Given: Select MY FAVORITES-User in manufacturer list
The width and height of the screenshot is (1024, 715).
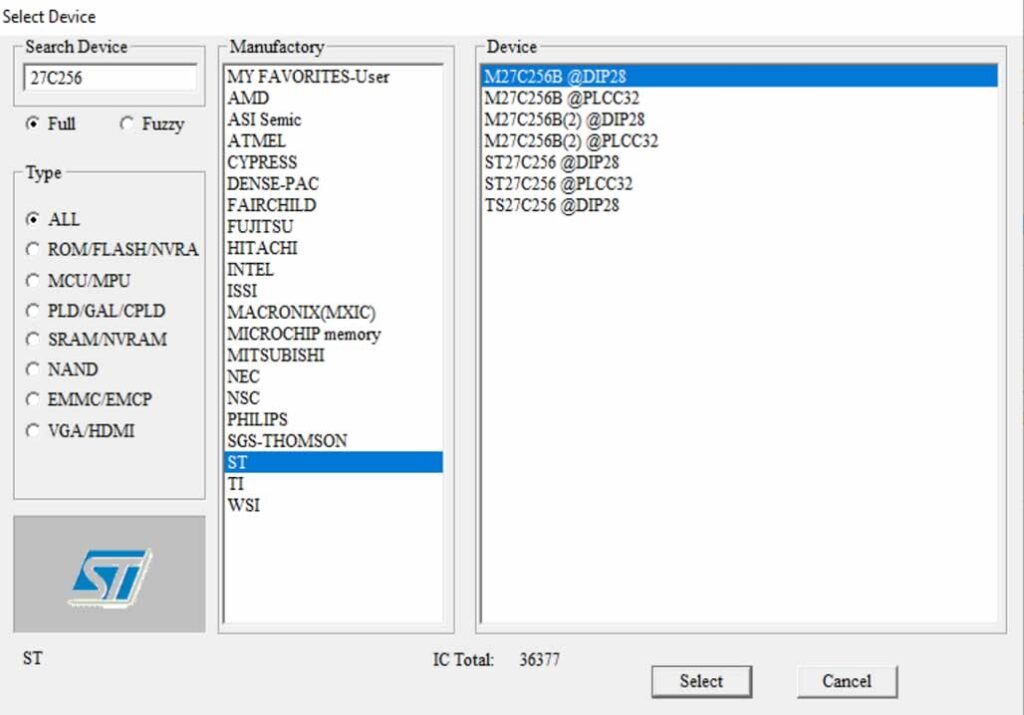Looking at the screenshot, I should click(333, 76).
